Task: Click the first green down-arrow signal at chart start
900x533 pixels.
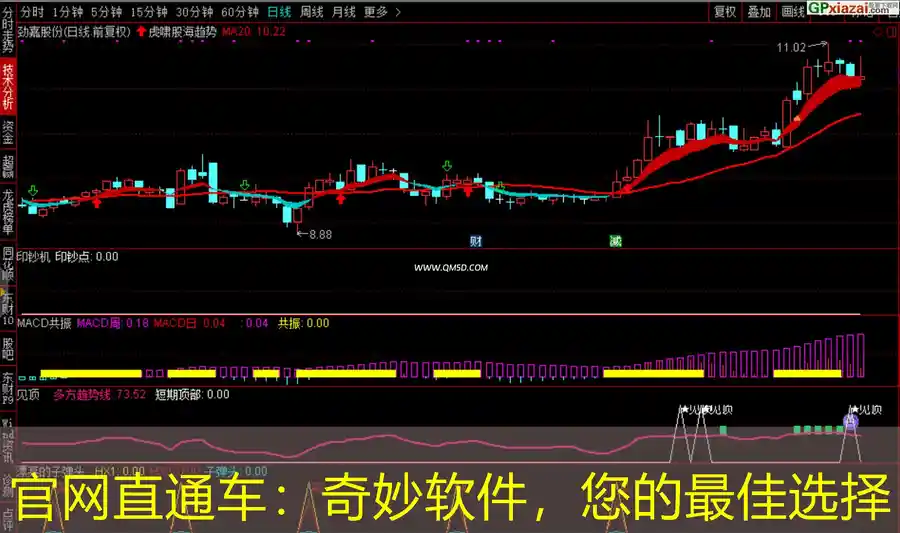Action: tap(33, 190)
